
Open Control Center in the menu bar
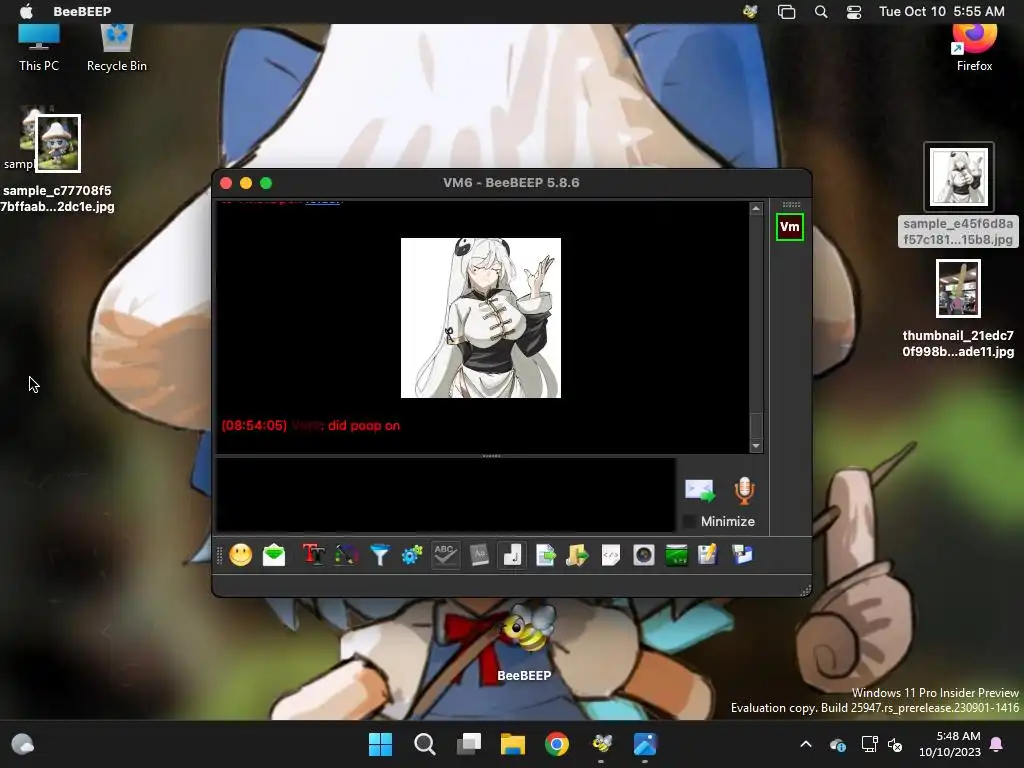[x=854, y=11]
